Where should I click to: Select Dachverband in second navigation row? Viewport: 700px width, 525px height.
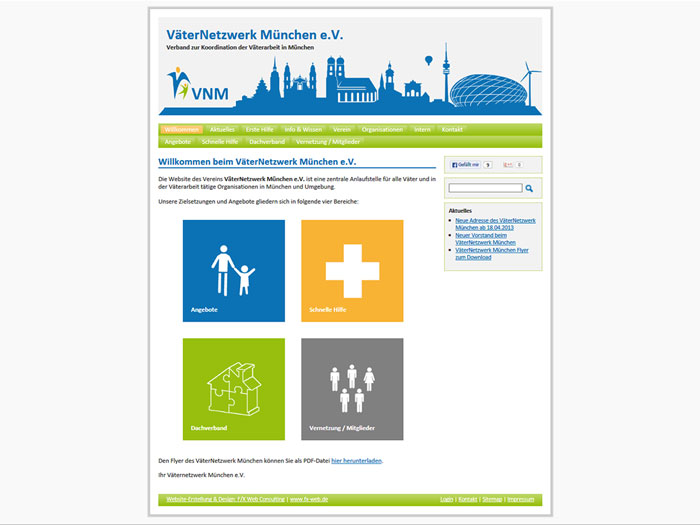267,142
